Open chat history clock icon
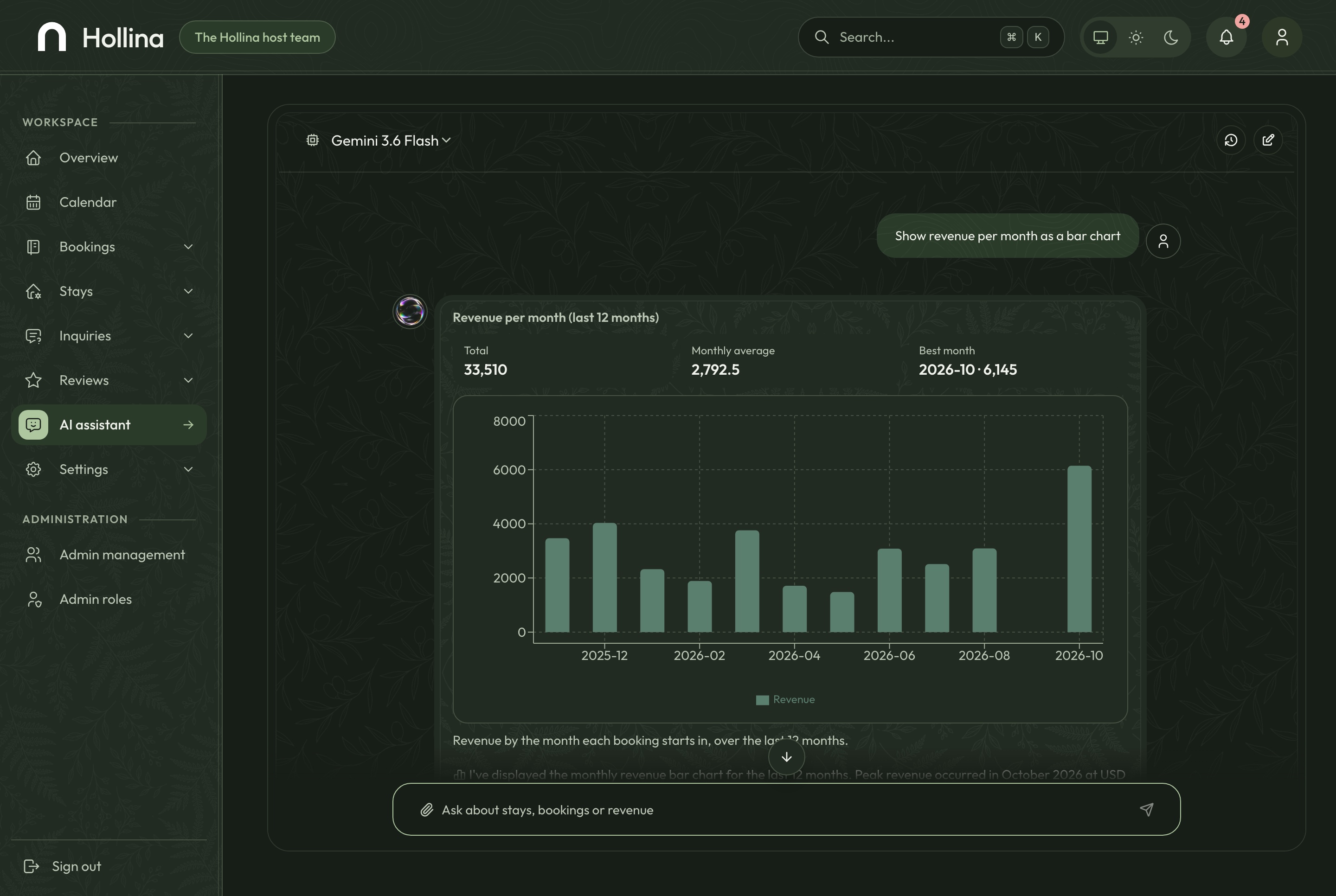The height and width of the screenshot is (896, 1336). [1231, 140]
